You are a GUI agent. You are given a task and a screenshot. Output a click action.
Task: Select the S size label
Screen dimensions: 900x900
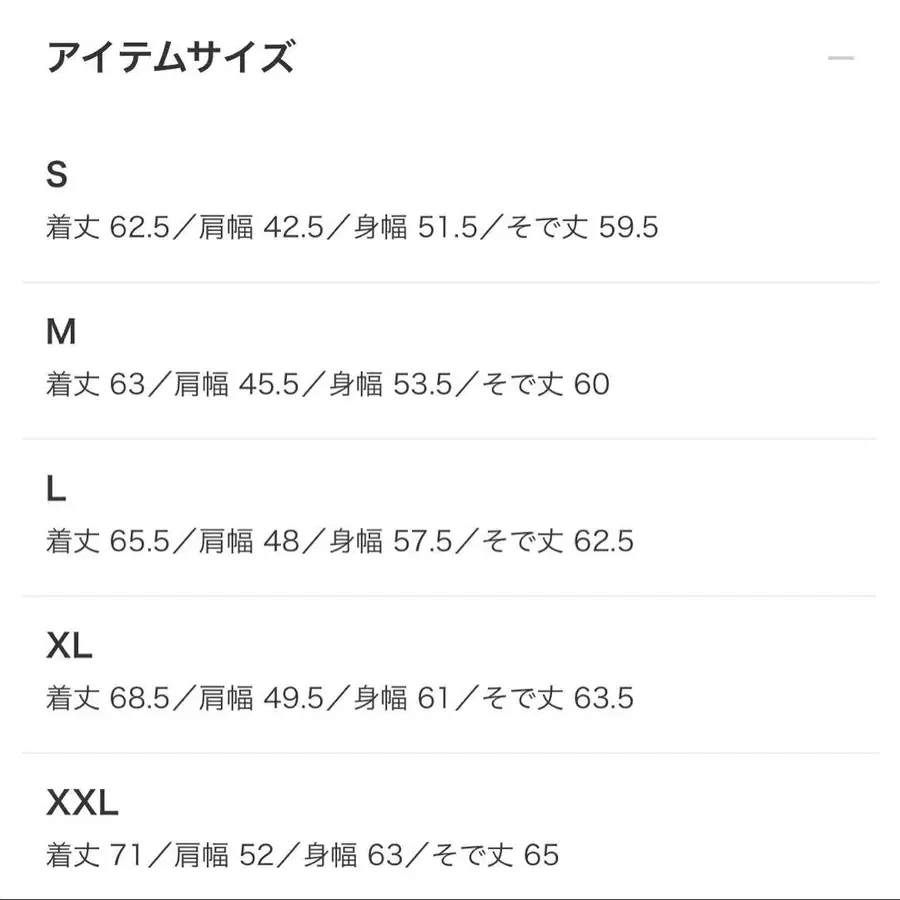[57, 175]
